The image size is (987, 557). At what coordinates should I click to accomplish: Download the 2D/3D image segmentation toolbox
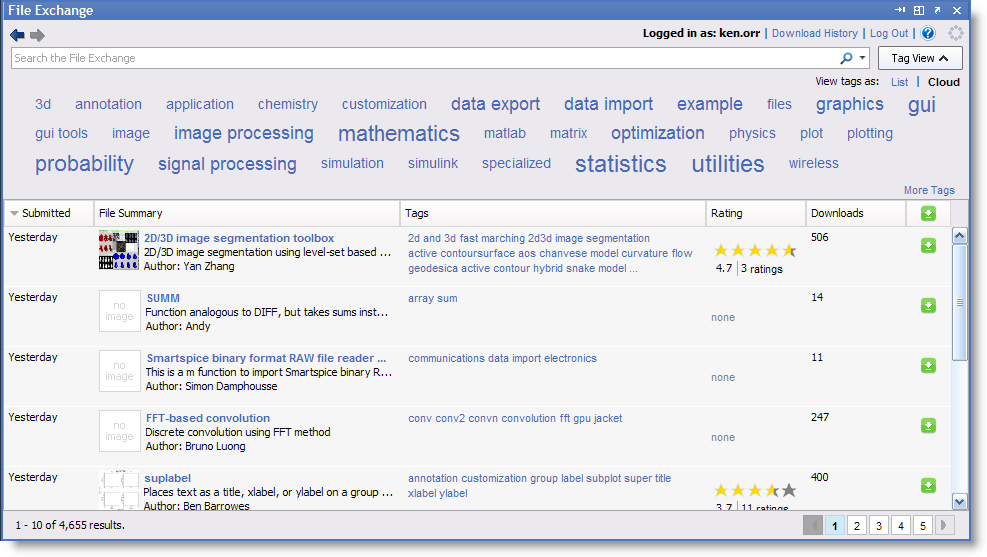click(x=928, y=246)
